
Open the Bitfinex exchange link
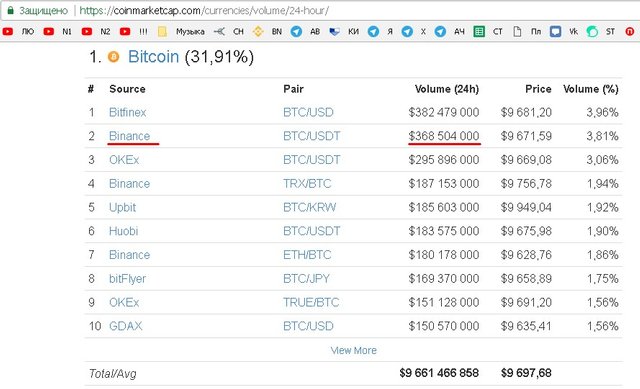coord(127,112)
